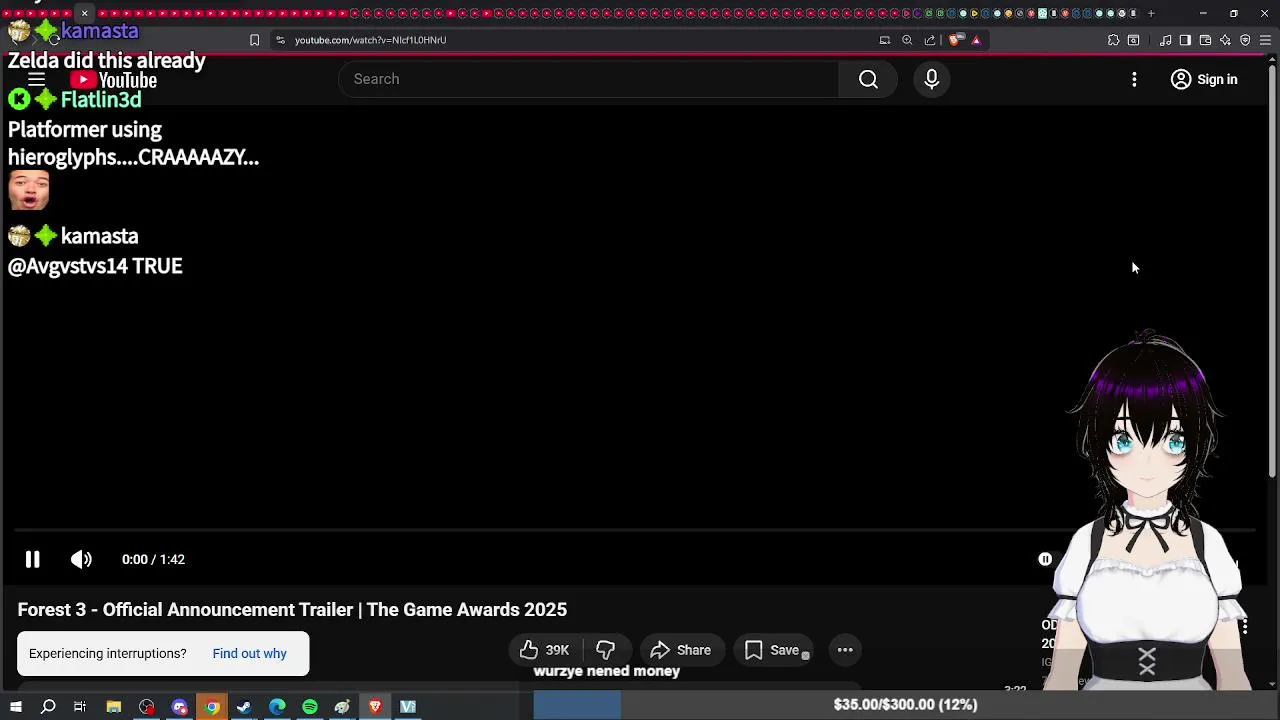Open the music note playlist icon
The height and width of the screenshot is (720, 1280).
[1165, 40]
